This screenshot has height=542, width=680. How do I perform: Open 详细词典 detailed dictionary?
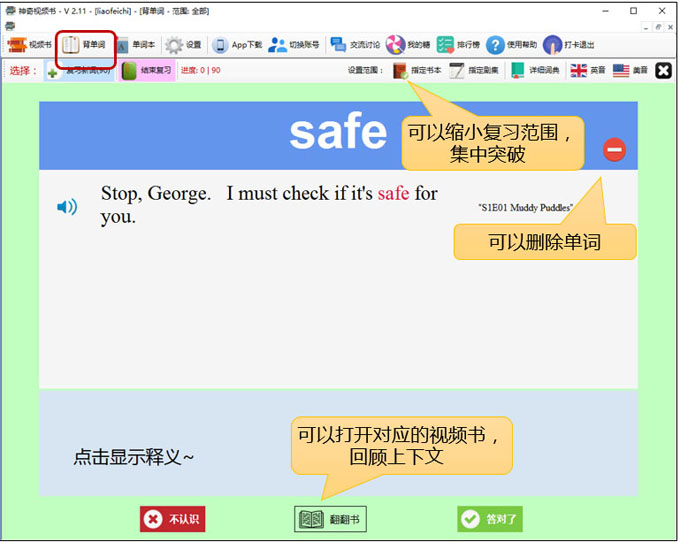pos(535,70)
